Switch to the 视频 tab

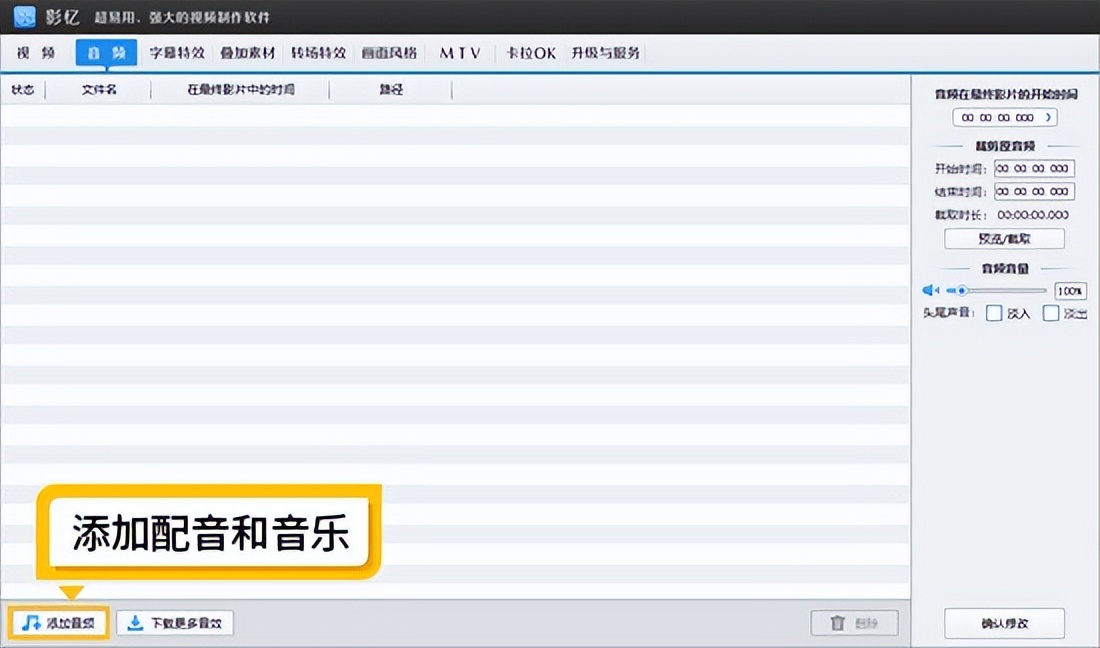[36, 53]
